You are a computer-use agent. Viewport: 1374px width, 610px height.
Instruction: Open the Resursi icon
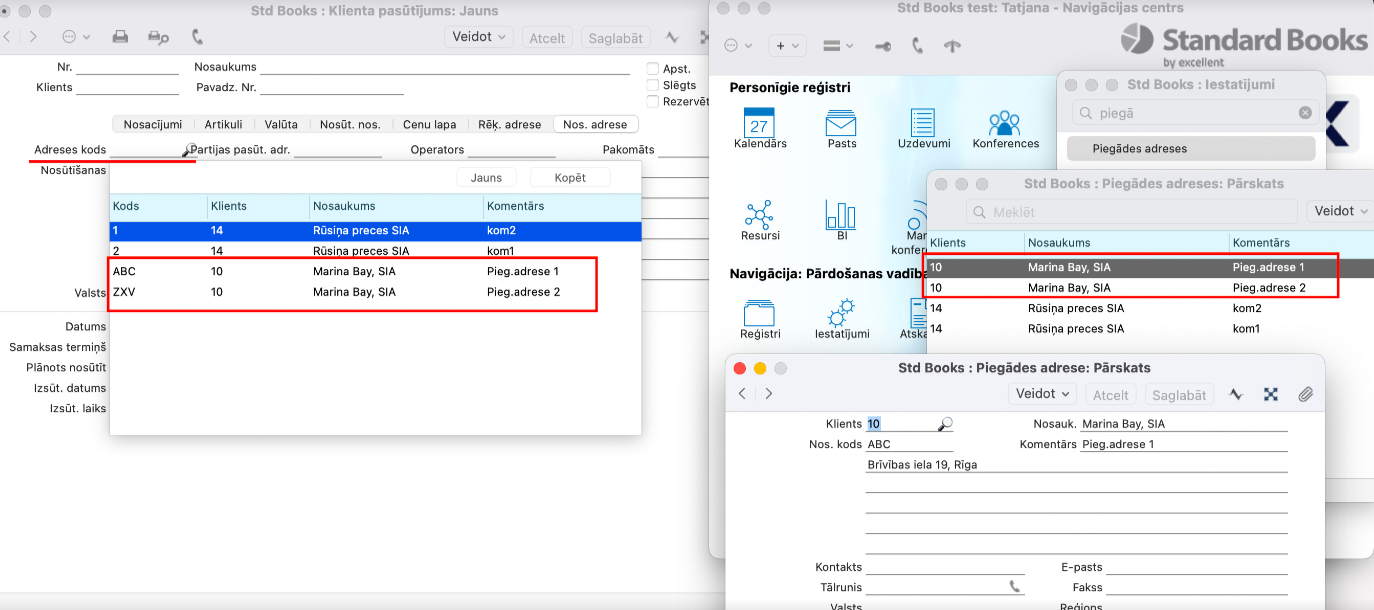[760, 215]
